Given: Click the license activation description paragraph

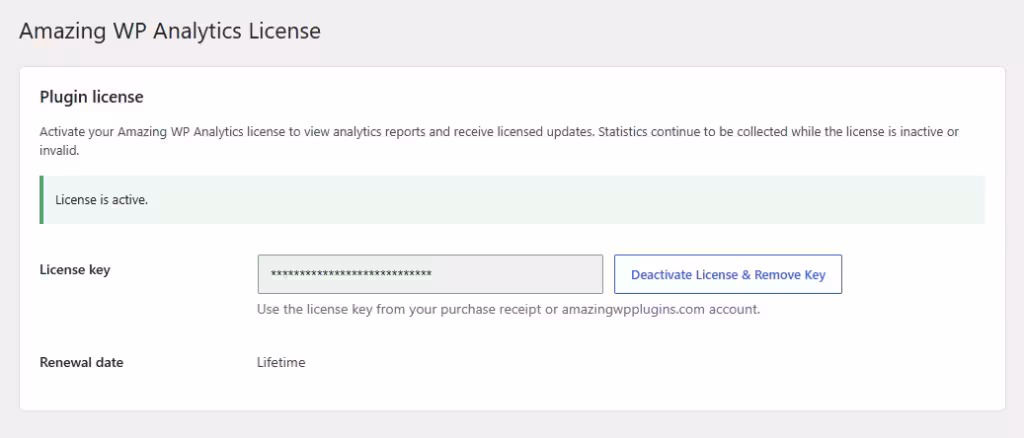Looking at the screenshot, I should (x=500, y=141).
